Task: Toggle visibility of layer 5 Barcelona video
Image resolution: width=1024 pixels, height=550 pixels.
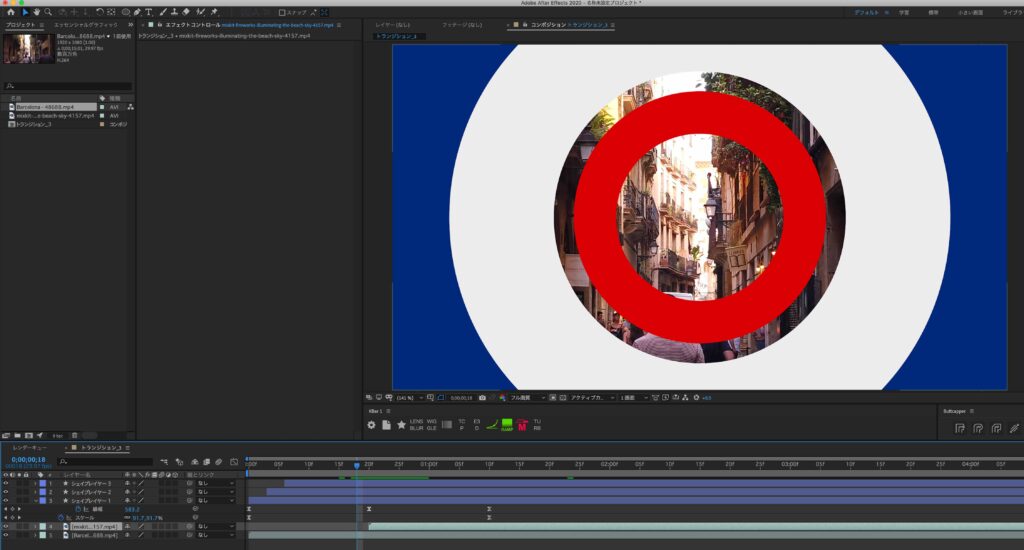Action: 6,534
